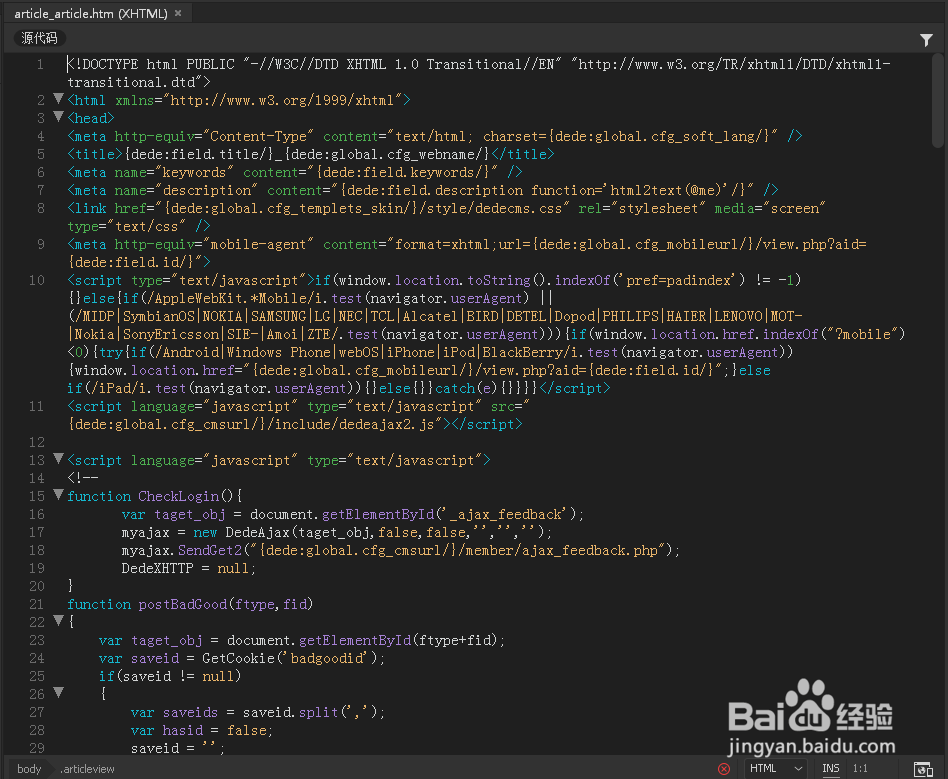Viewport: 948px width, 779px height.
Task: Click the meta keywords line
Action: [x=294, y=172]
